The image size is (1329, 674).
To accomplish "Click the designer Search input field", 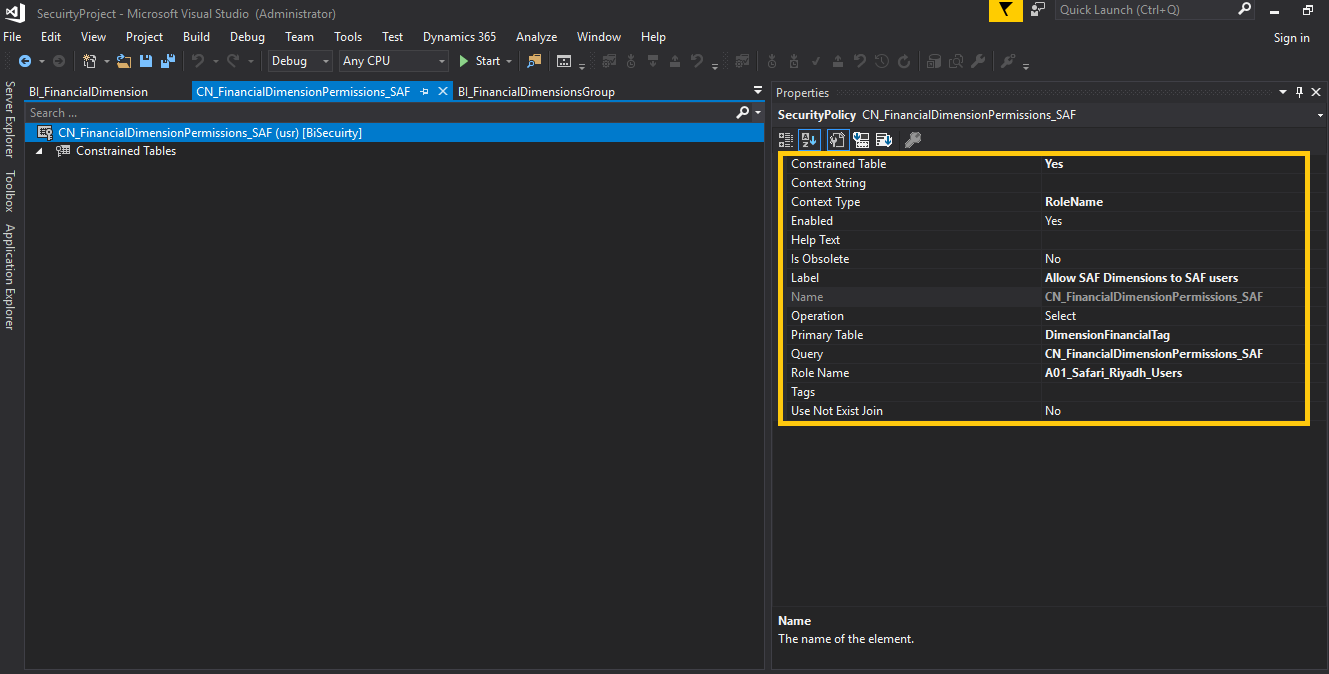I will 379,113.
